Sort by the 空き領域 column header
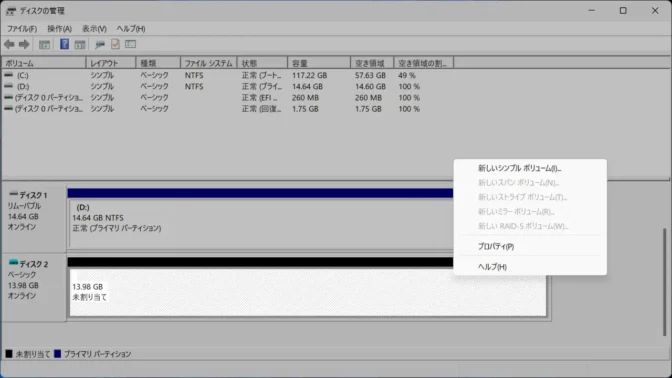672x378 pixels. click(x=372, y=63)
